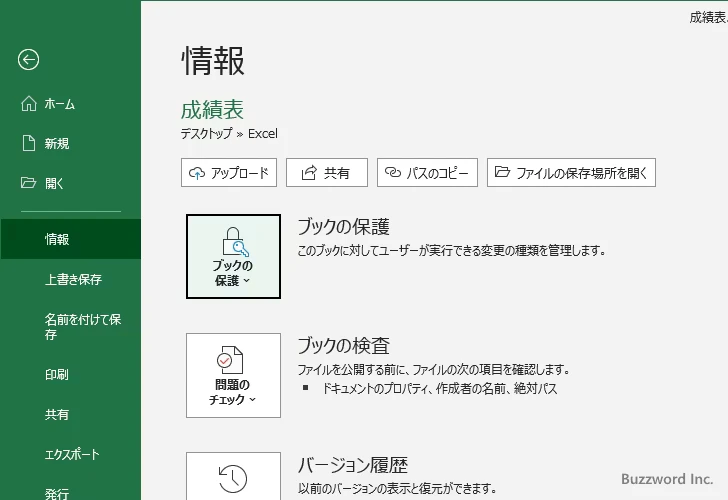Click the share arrow icon on 共有 button
The height and width of the screenshot is (500, 728).
309,173
